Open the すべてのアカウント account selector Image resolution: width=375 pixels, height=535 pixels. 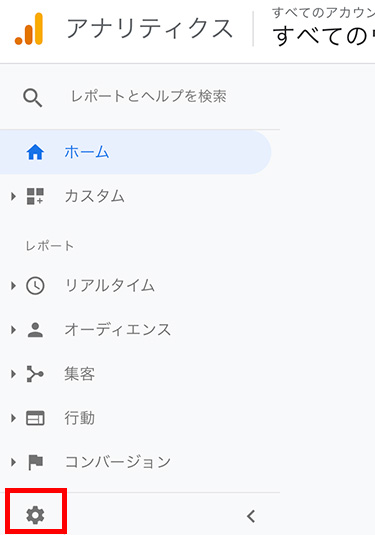323,29
